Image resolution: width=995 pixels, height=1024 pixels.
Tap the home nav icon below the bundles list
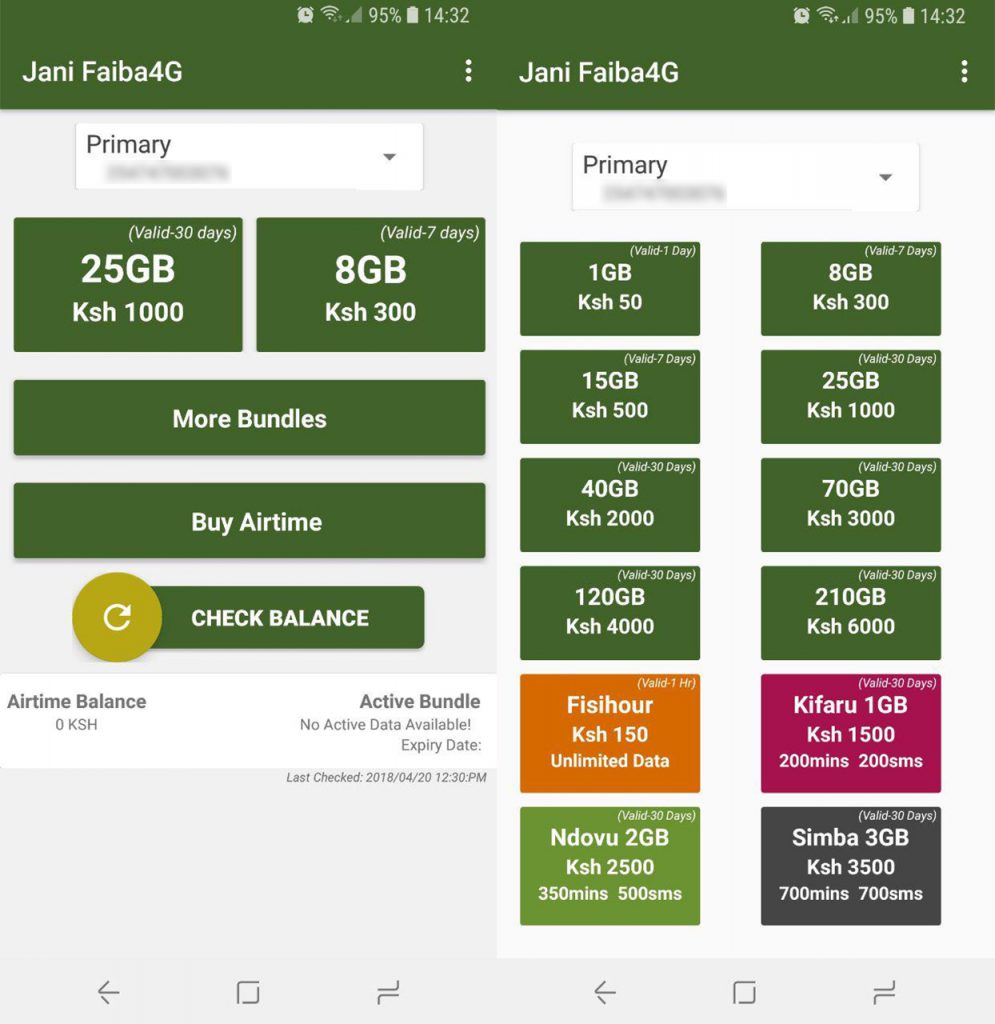click(744, 992)
